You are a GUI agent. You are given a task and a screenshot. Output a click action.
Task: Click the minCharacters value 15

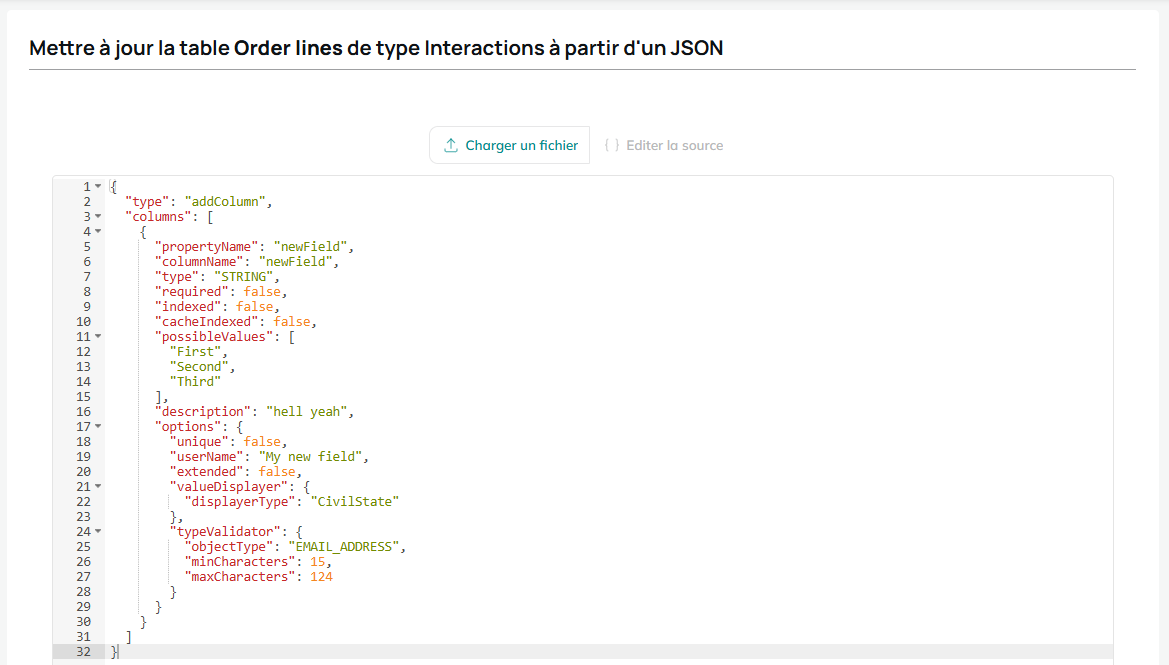pyautogui.click(x=318, y=561)
